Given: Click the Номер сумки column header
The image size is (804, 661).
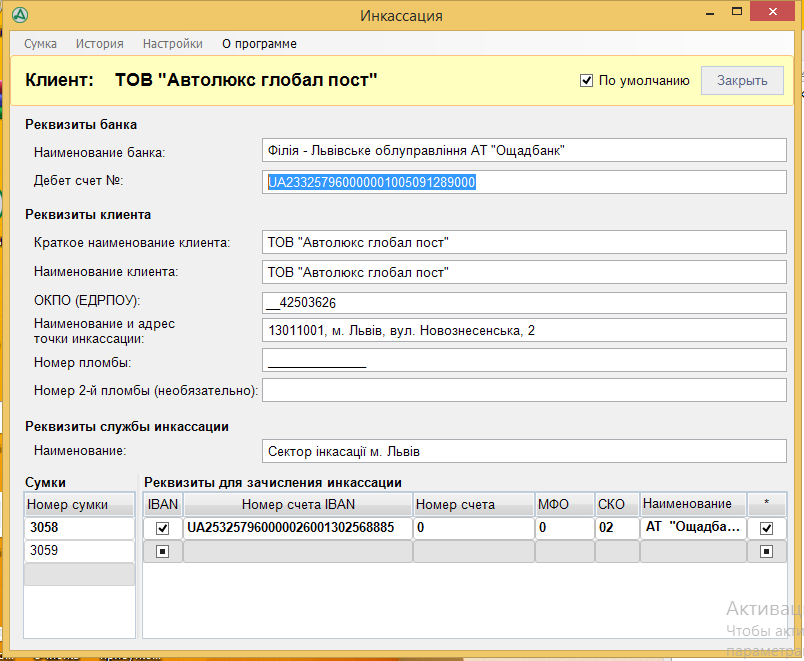Looking at the screenshot, I should click(x=79, y=505).
